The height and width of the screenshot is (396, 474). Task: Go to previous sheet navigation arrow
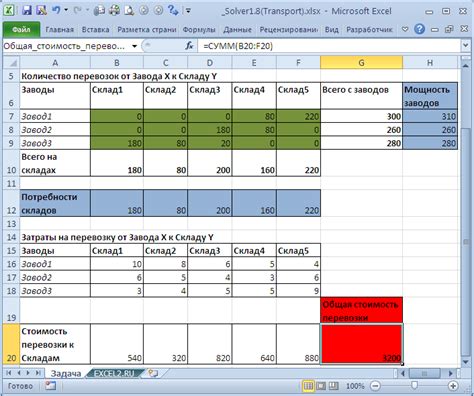click(19, 373)
